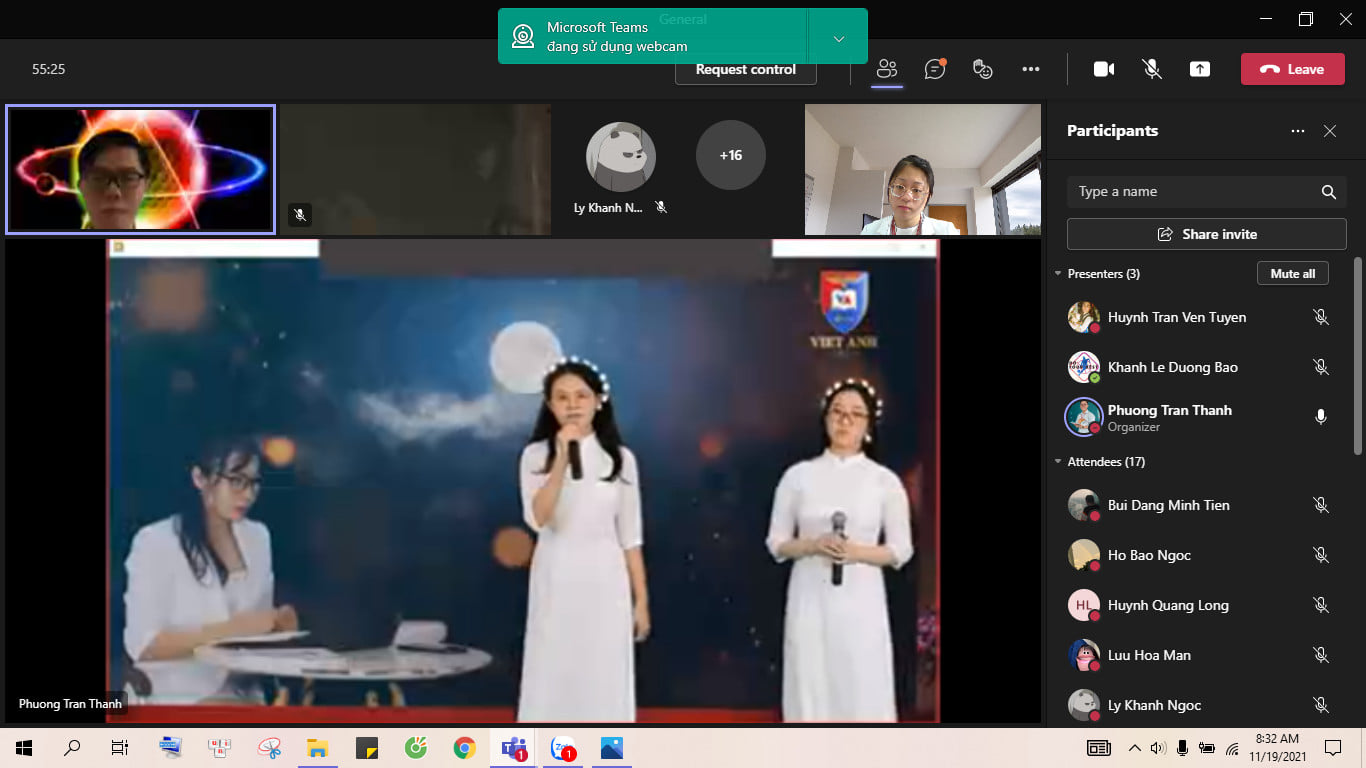Click avatar of Luu Hoa Man

[x=1083, y=655]
